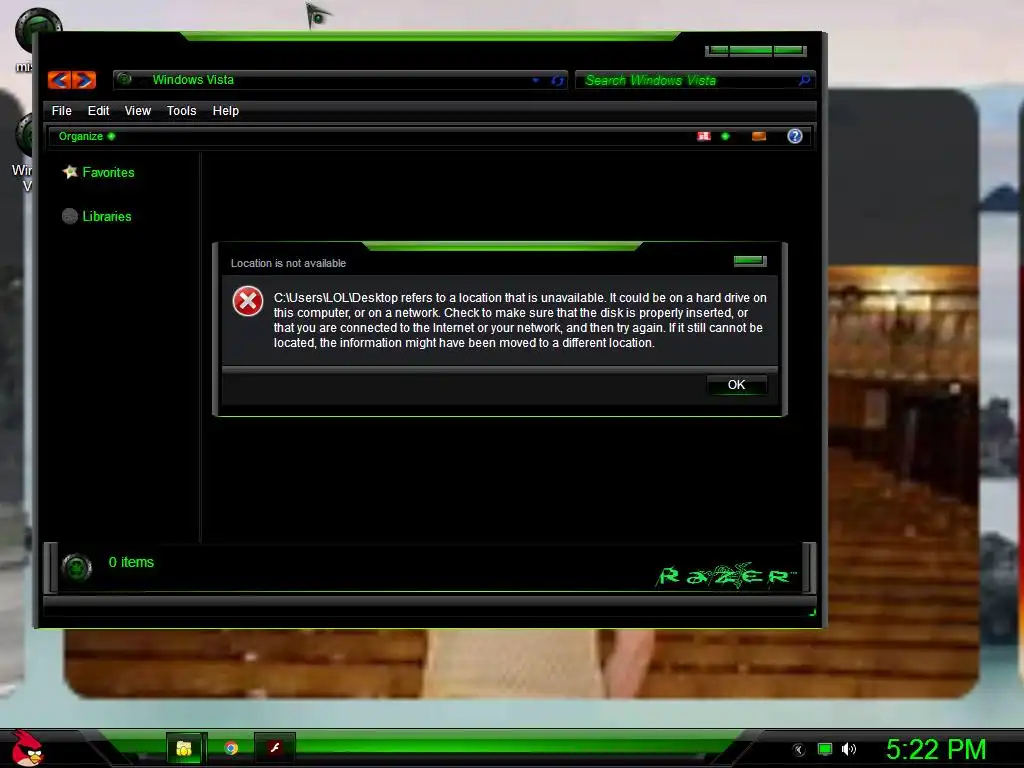
Task: Open the View menu
Action: point(138,110)
